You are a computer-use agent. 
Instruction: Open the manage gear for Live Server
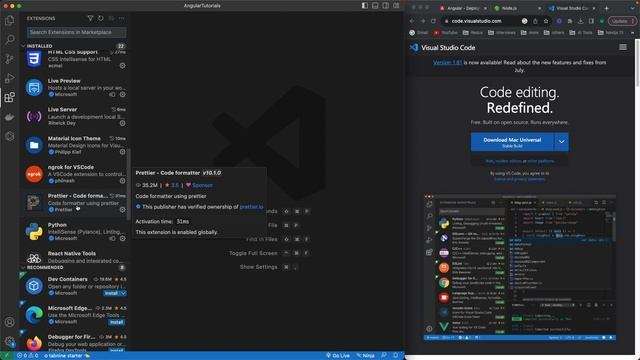point(122,123)
